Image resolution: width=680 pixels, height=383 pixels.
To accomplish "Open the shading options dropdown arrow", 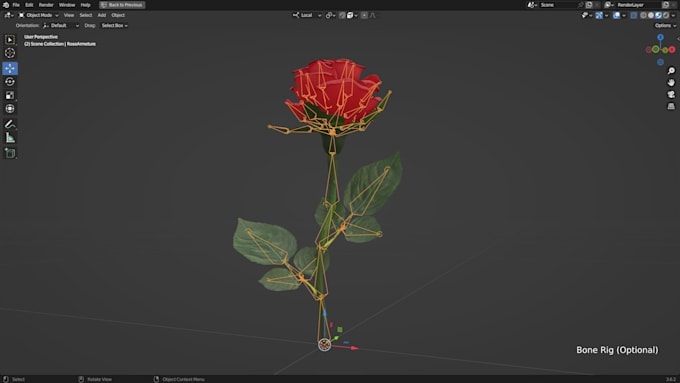I will 673,15.
